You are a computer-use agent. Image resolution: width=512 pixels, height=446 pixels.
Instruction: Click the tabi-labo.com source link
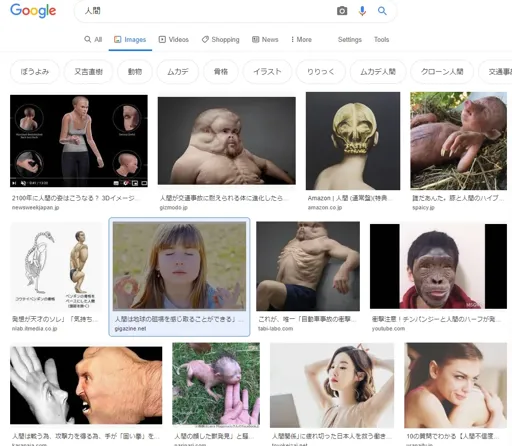(x=276, y=329)
